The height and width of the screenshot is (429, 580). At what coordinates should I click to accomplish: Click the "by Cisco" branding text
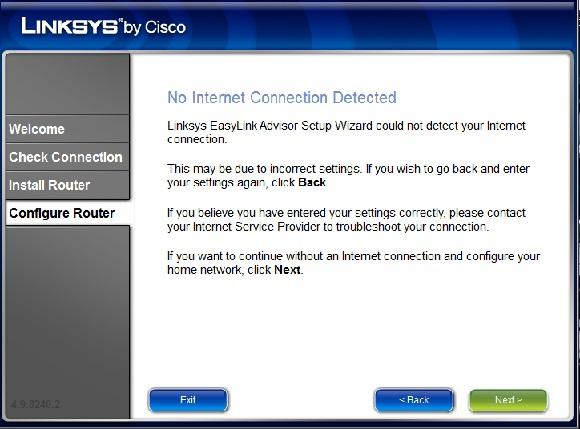point(154,27)
